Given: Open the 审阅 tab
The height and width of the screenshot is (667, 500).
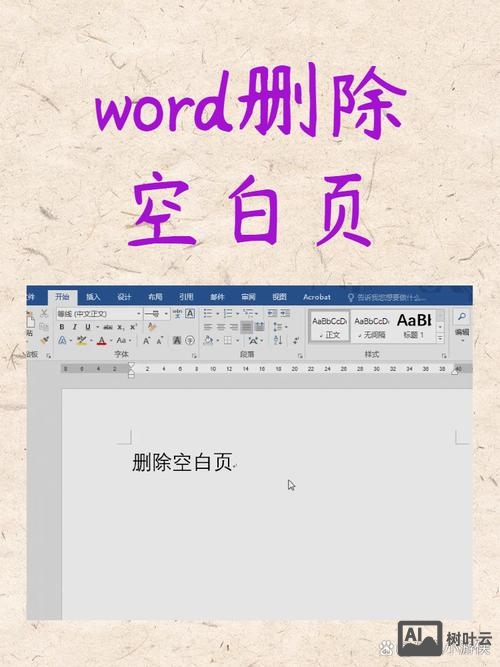Looking at the screenshot, I should tap(248, 297).
